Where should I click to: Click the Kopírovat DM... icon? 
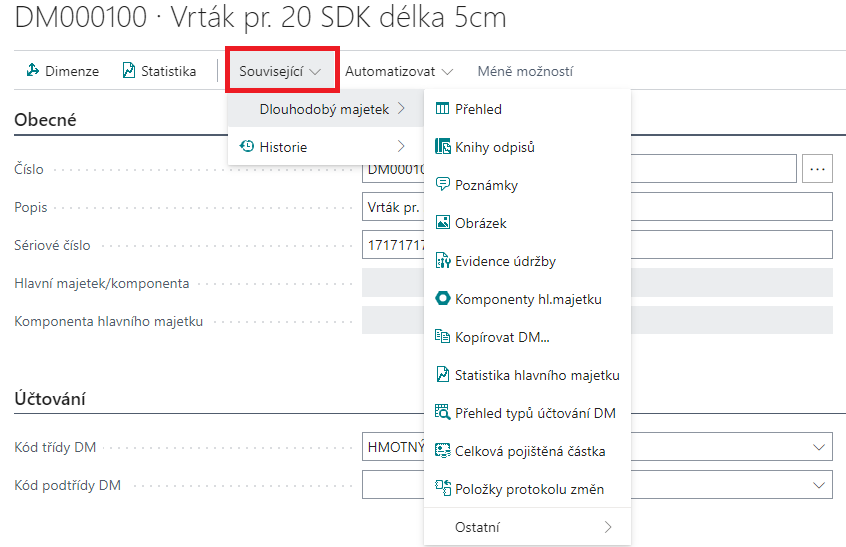[x=443, y=337]
